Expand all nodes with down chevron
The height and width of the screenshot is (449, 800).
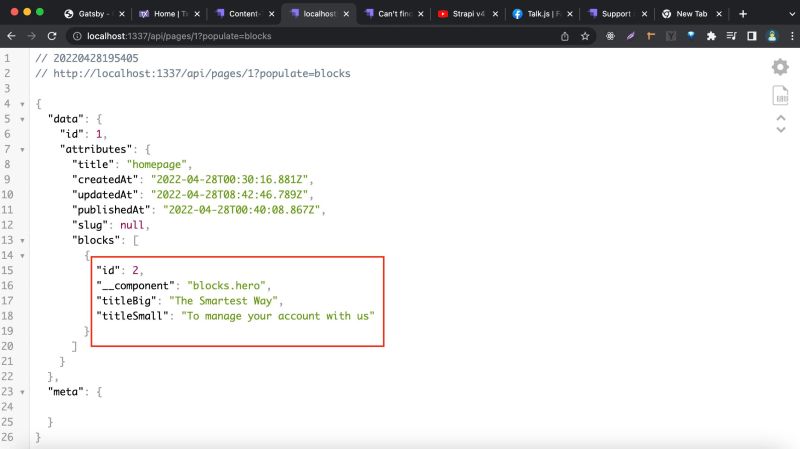781,130
